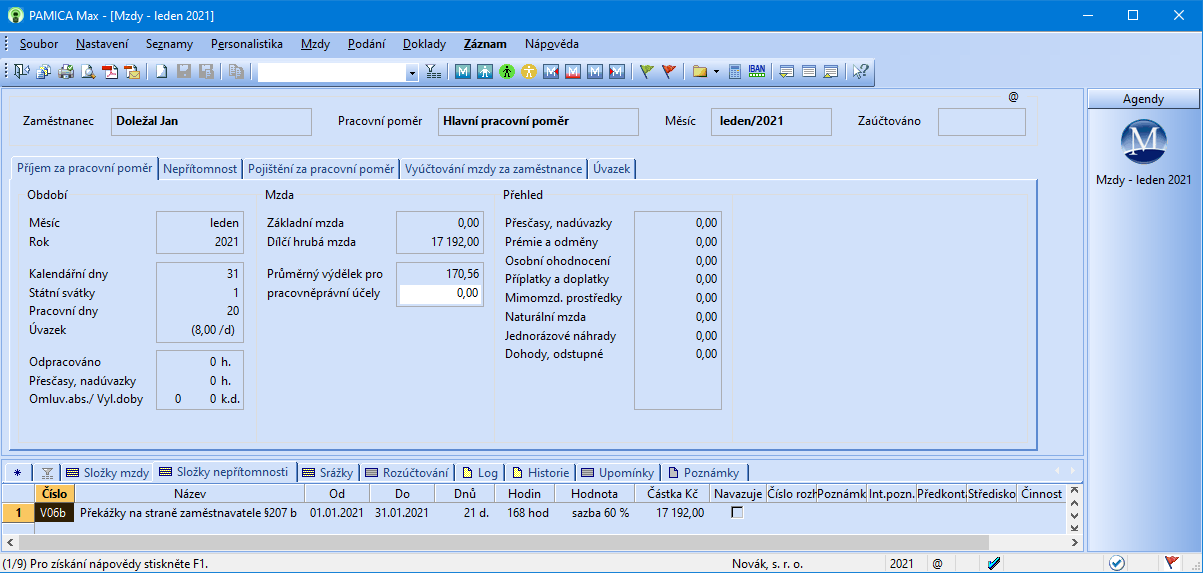Click the red flag icon in the toolbar
Screen dimensions: 1203x573
[x=669, y=72]
